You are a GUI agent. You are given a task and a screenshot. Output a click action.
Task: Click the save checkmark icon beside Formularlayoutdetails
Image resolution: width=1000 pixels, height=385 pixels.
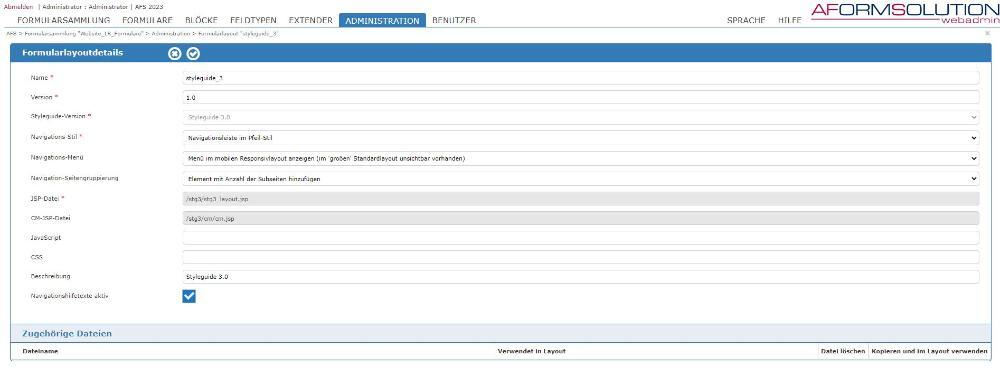click(x=193, y=54)
